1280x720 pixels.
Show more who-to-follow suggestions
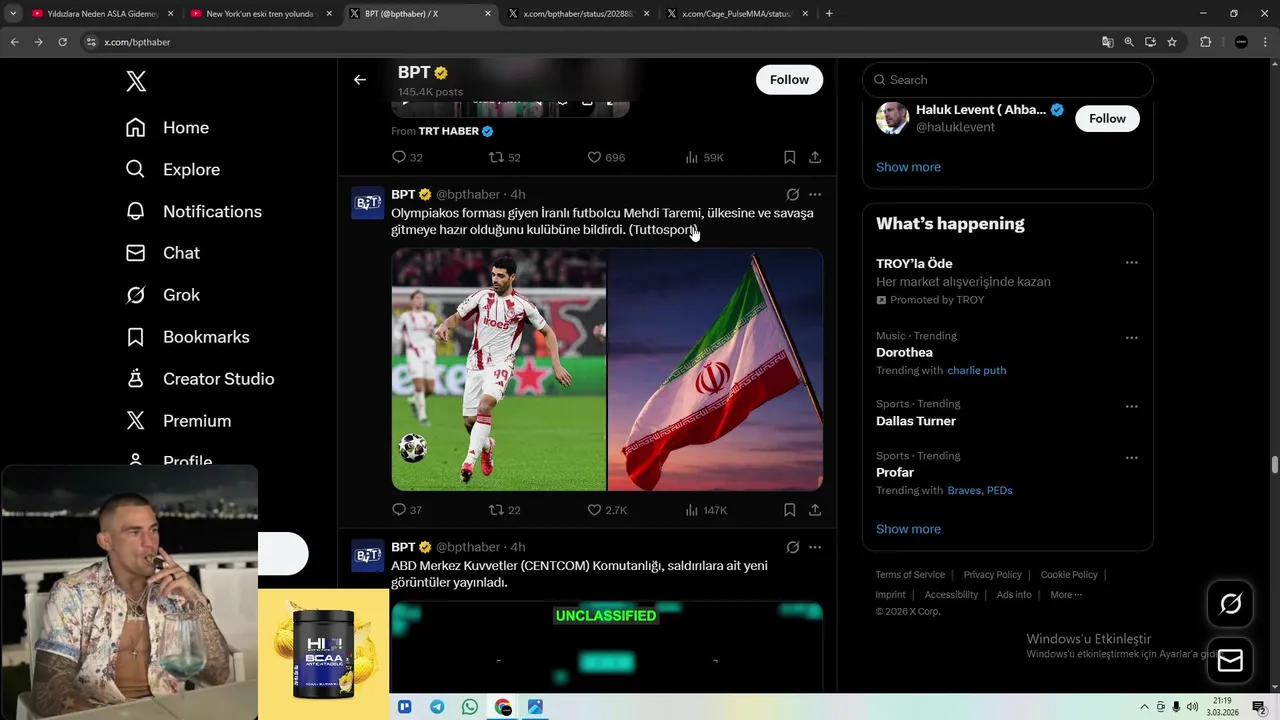[x=908, y=167]
